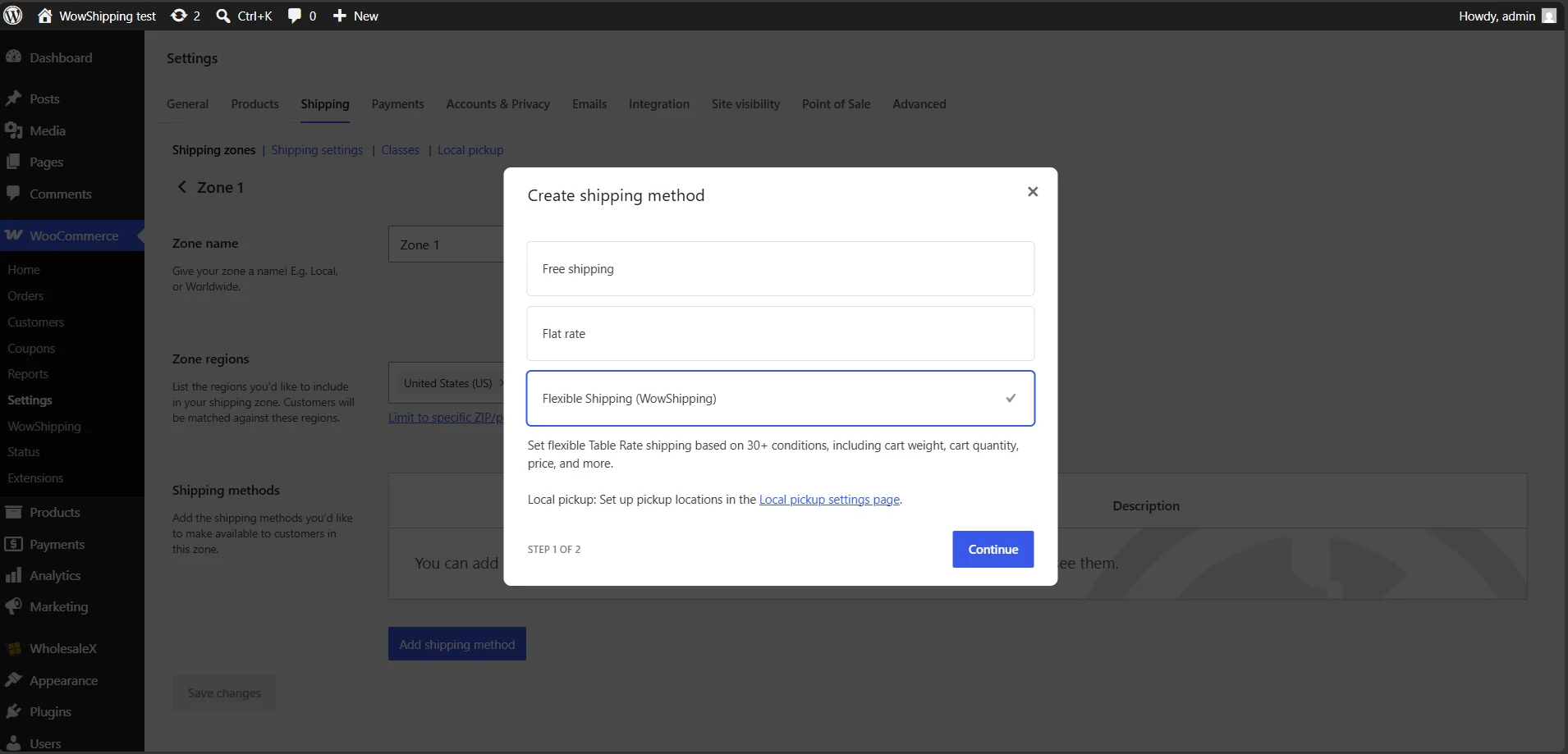Open the Shipping settings sub-link
The width and height of the screenshot is (1568, 754).
coord(317,150)
